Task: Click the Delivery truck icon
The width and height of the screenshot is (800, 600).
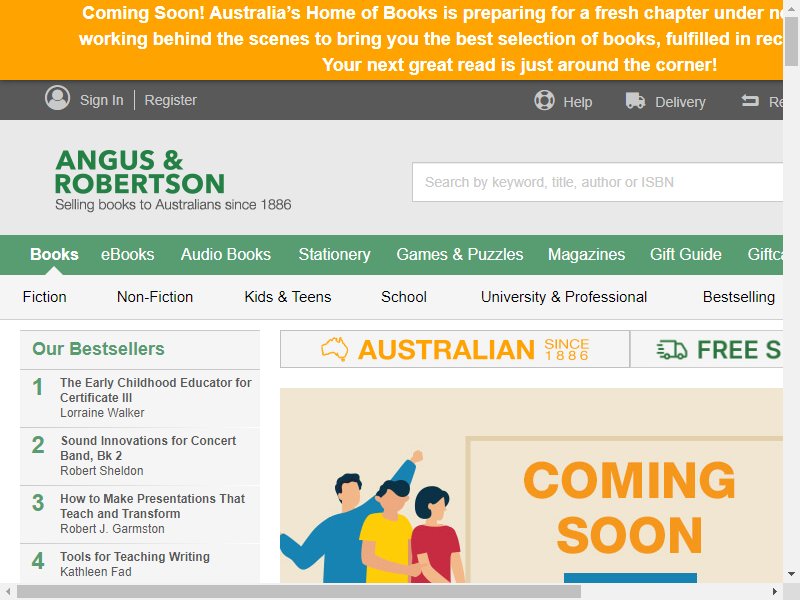Action: [636, 101]
